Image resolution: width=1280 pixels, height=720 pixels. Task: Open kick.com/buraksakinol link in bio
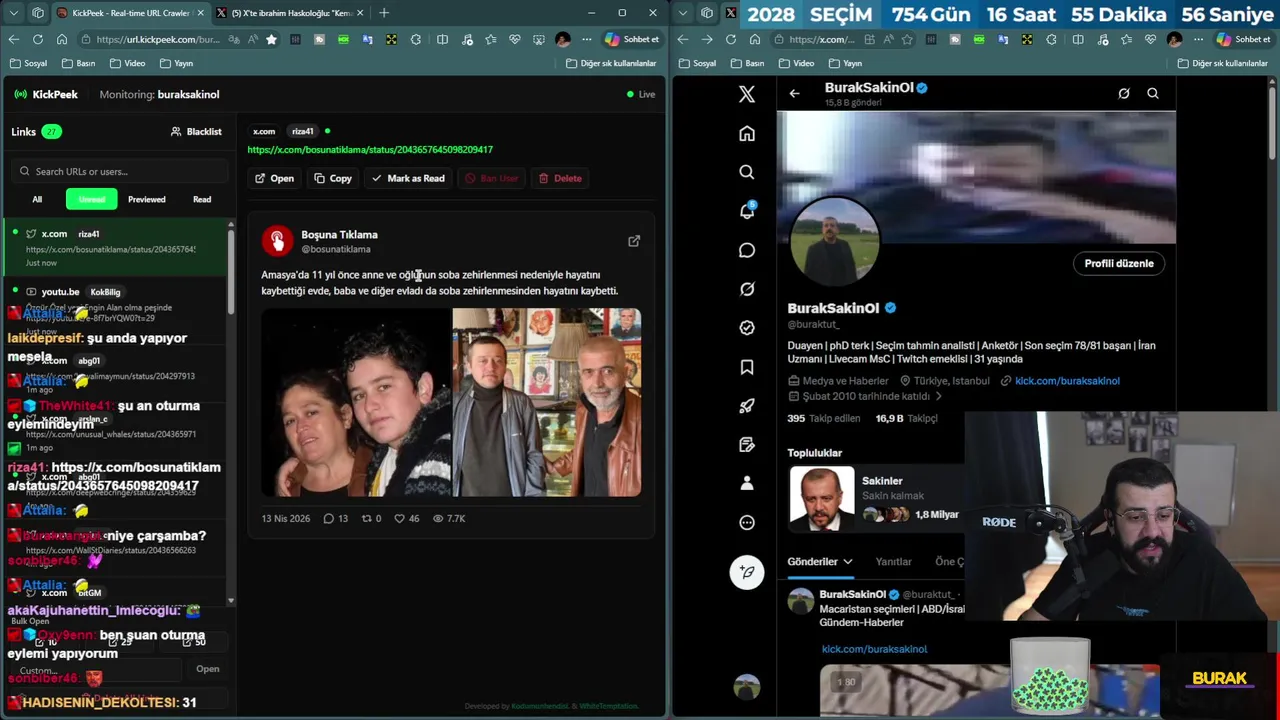pos(1067,381)
